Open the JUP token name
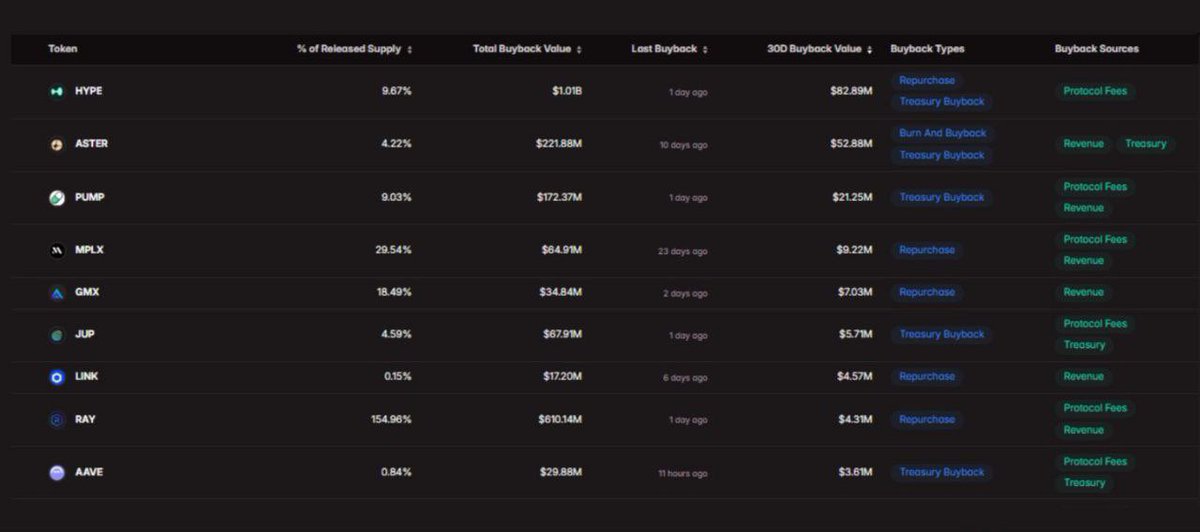 85,335
